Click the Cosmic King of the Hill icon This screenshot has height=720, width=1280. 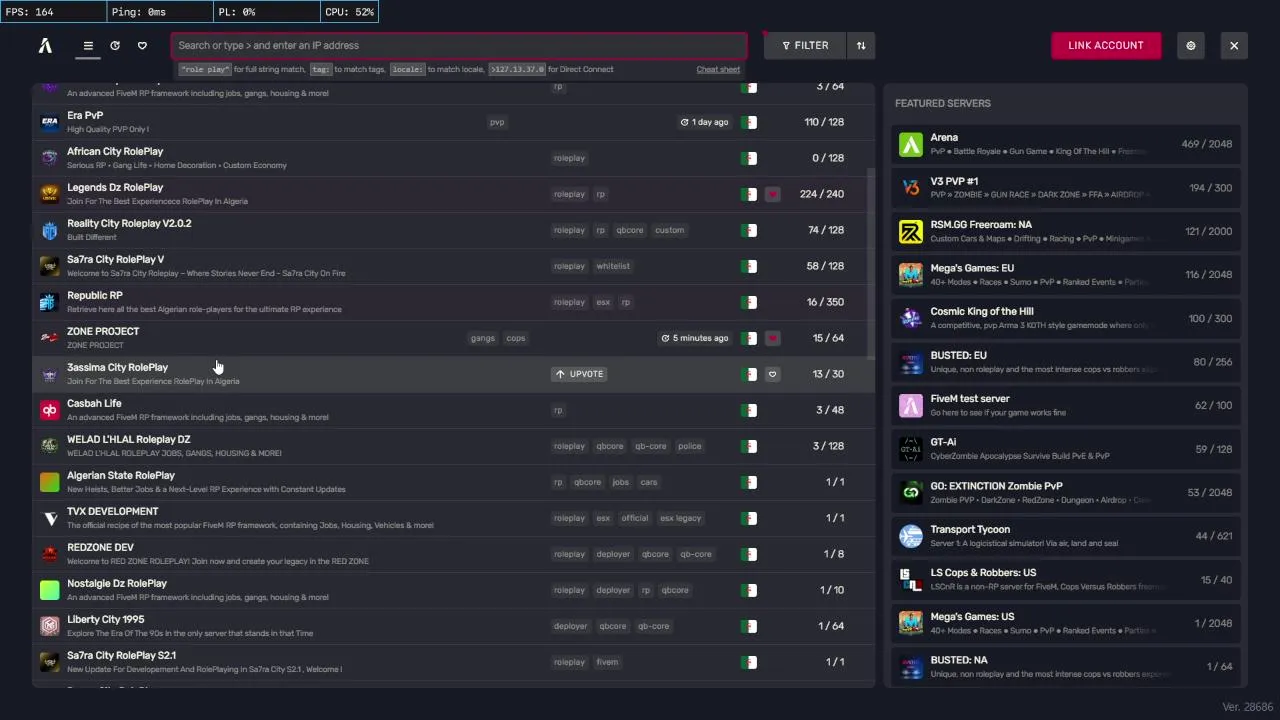[x=911, y=318]
